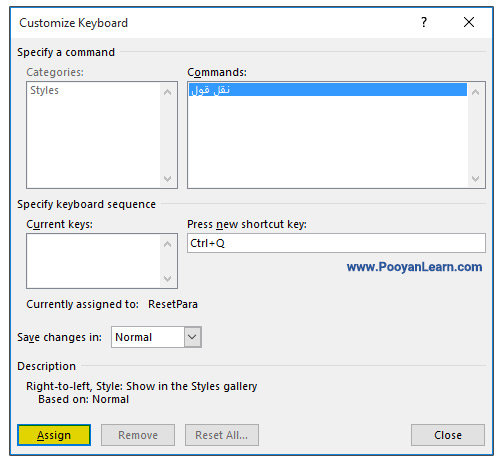Click the Press new shortcut key field
Viewport: 502px width, 464px height.
tap(336, 243)
